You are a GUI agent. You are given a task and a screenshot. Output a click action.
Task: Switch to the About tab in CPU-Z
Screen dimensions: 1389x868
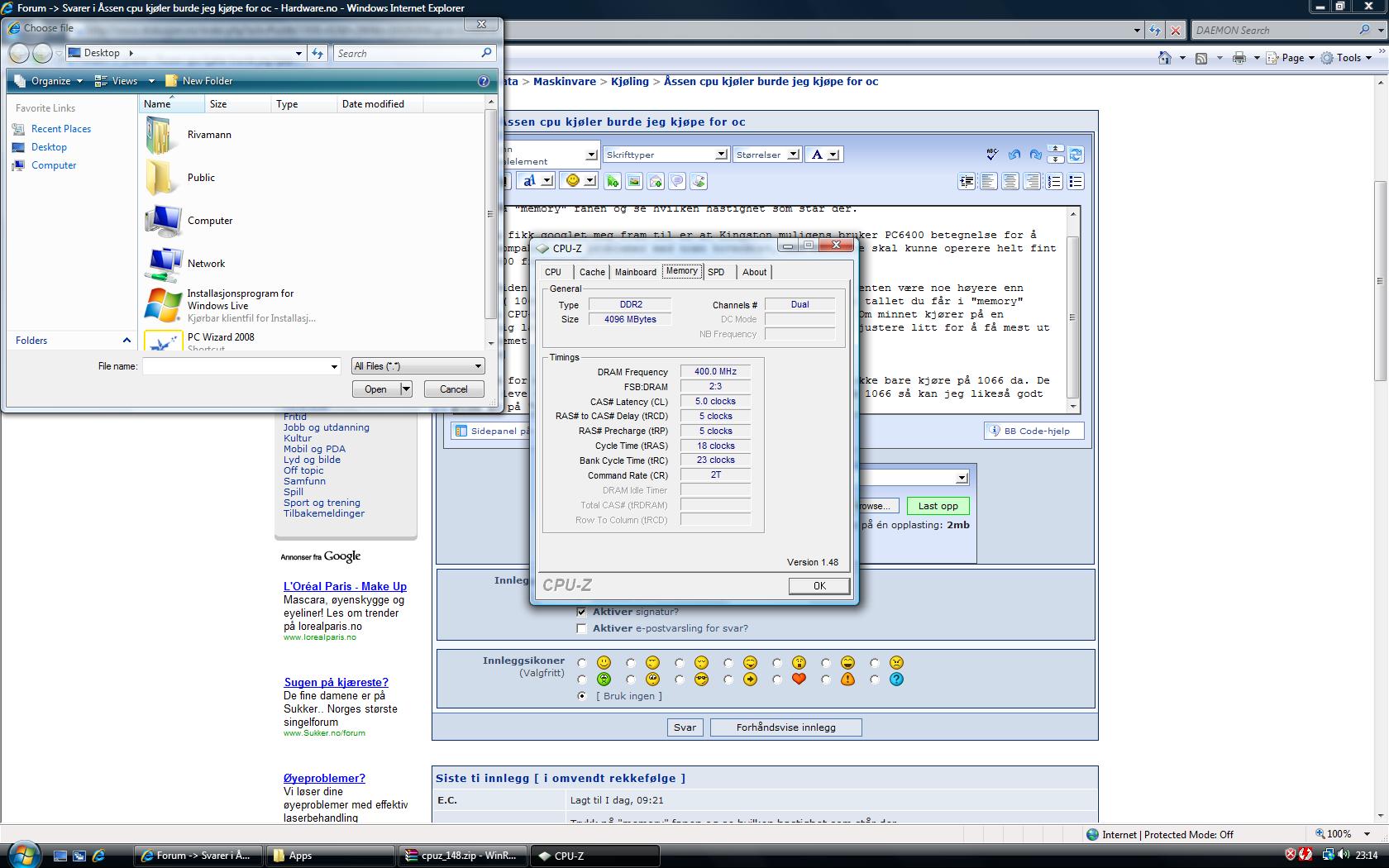[x=754, y=272]
